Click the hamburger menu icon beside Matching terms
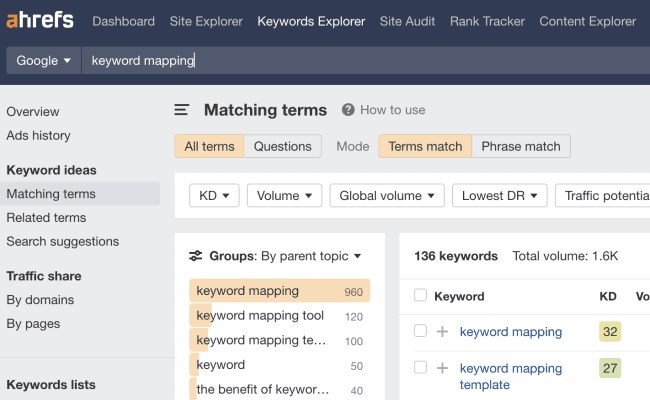 [182, 111]
